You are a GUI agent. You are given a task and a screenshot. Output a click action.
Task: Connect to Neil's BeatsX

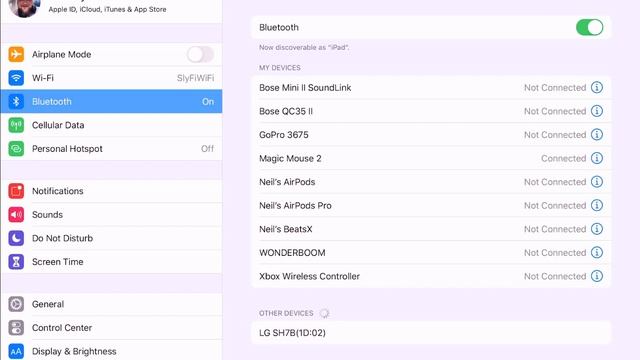pyautogui.click(x=431, y=229)
